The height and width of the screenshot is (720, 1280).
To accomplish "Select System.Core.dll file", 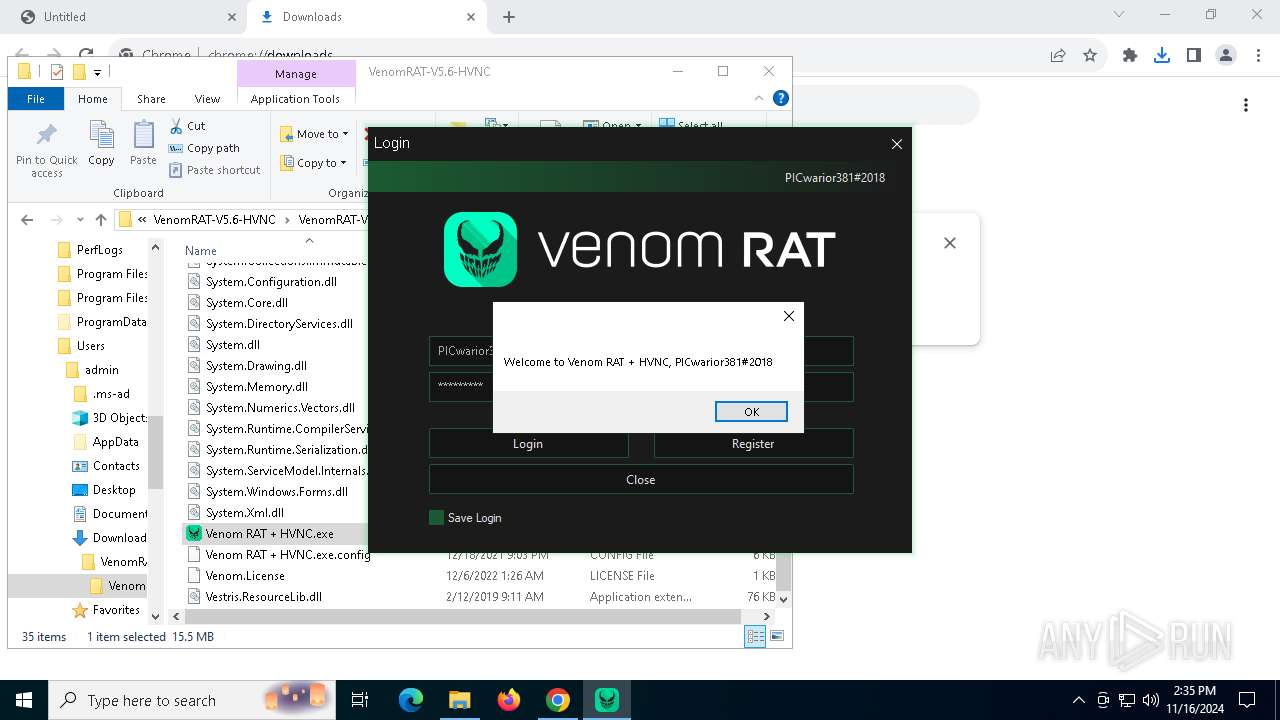I will [x=238, y=303].
